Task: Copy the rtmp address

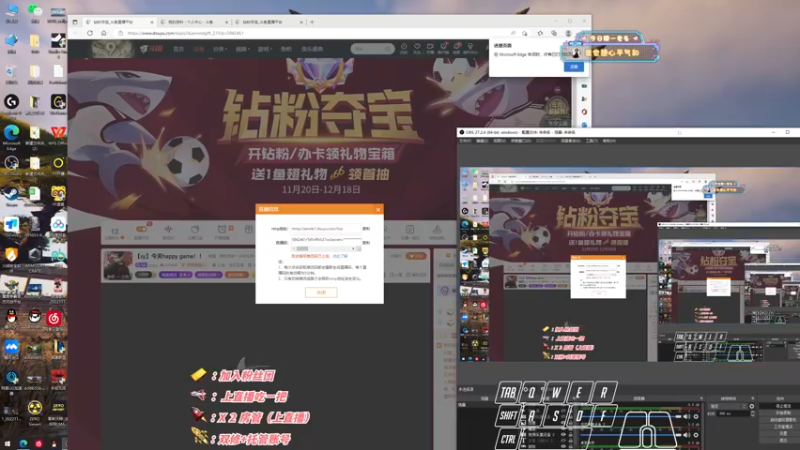Action: pyautogui.click(x=366, y=229)
